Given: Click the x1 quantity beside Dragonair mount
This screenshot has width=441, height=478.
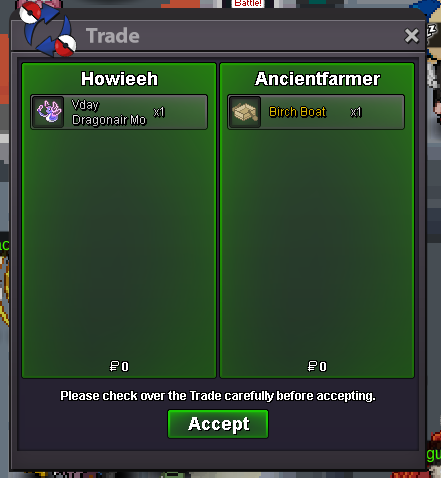Looking at the screenshot, I should click(159, 112).
